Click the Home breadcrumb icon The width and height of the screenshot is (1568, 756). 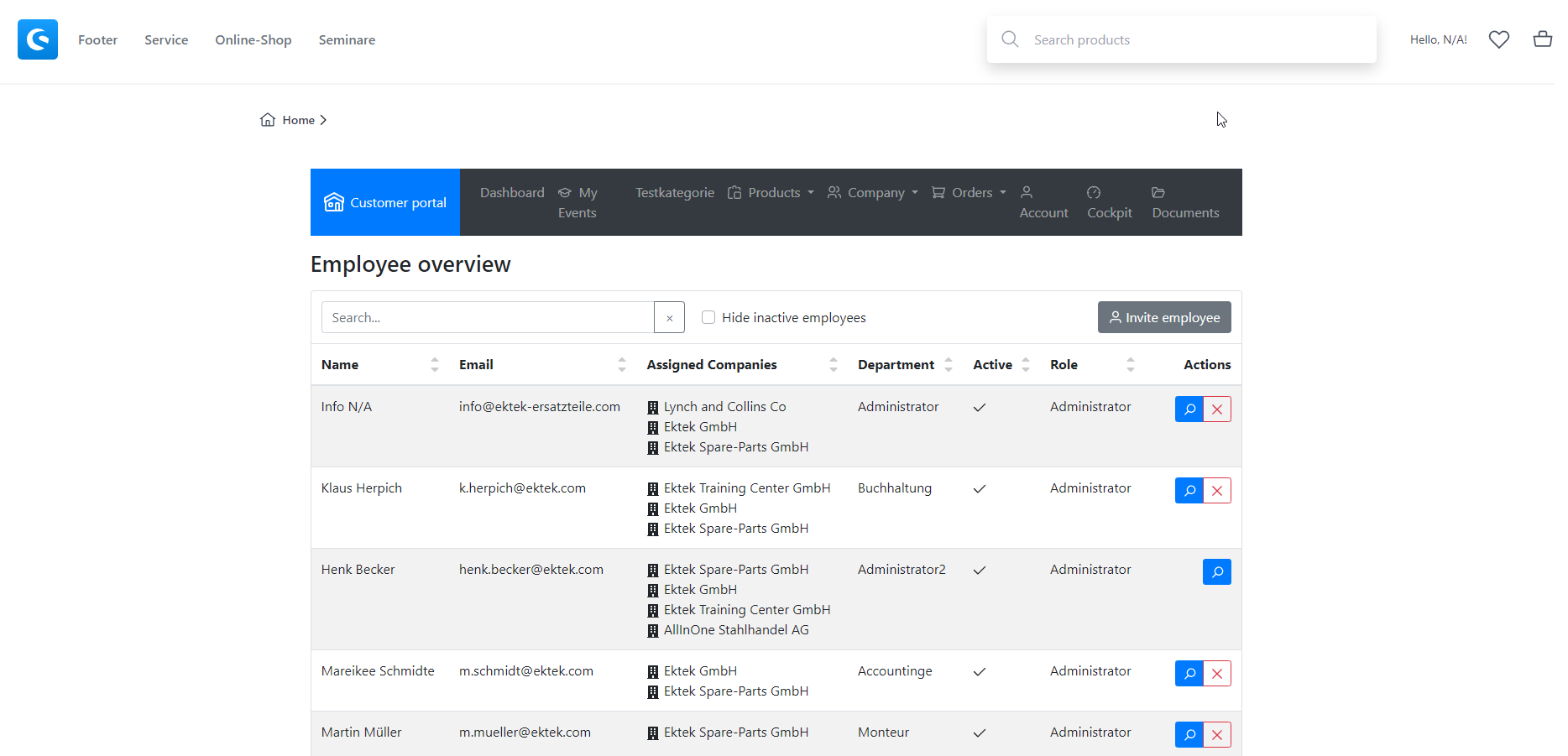(x=268, y=120)
